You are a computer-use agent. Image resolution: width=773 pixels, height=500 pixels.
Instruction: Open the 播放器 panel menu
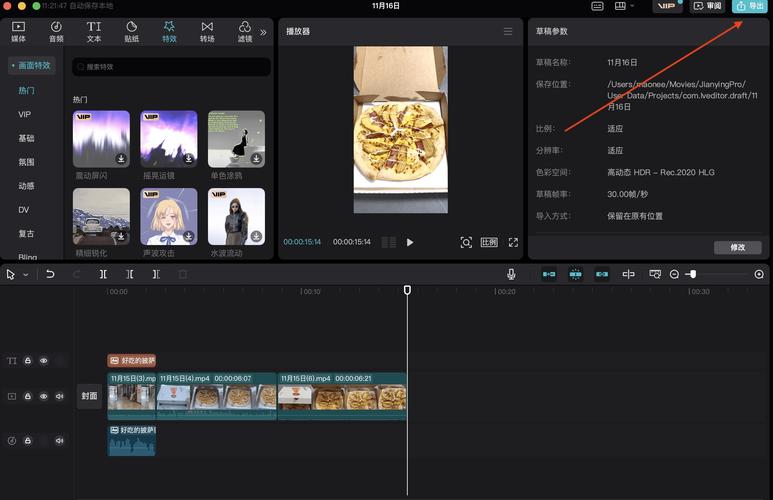508,32
